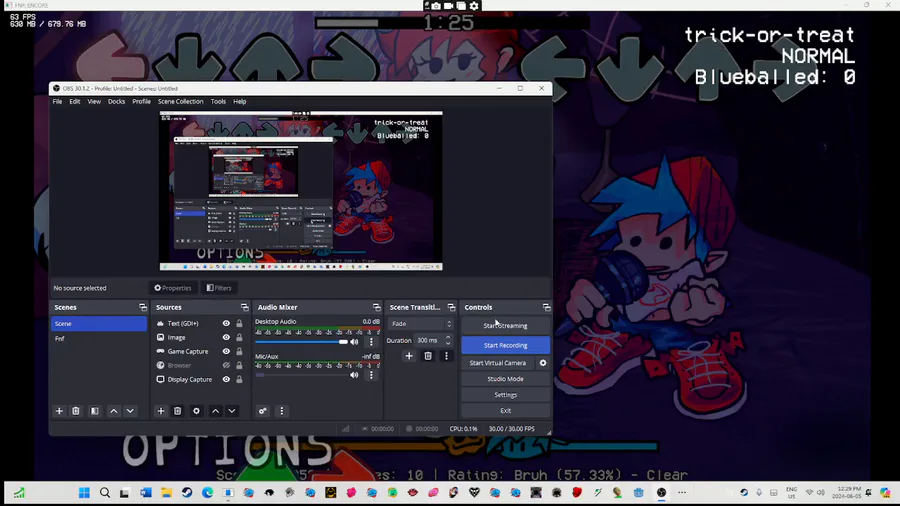Lock the Game Capture source
900x506 pixels.
(239, 351)
